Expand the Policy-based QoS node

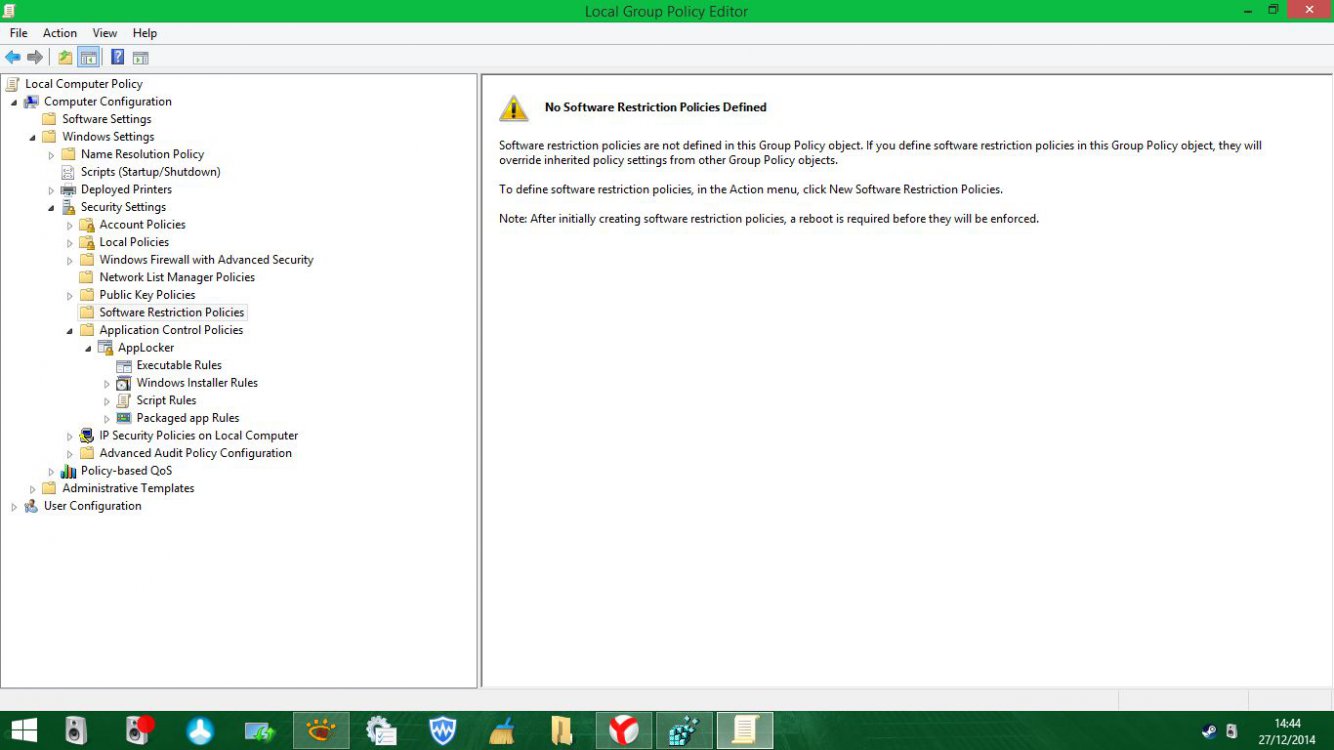(x=51, y=472)
